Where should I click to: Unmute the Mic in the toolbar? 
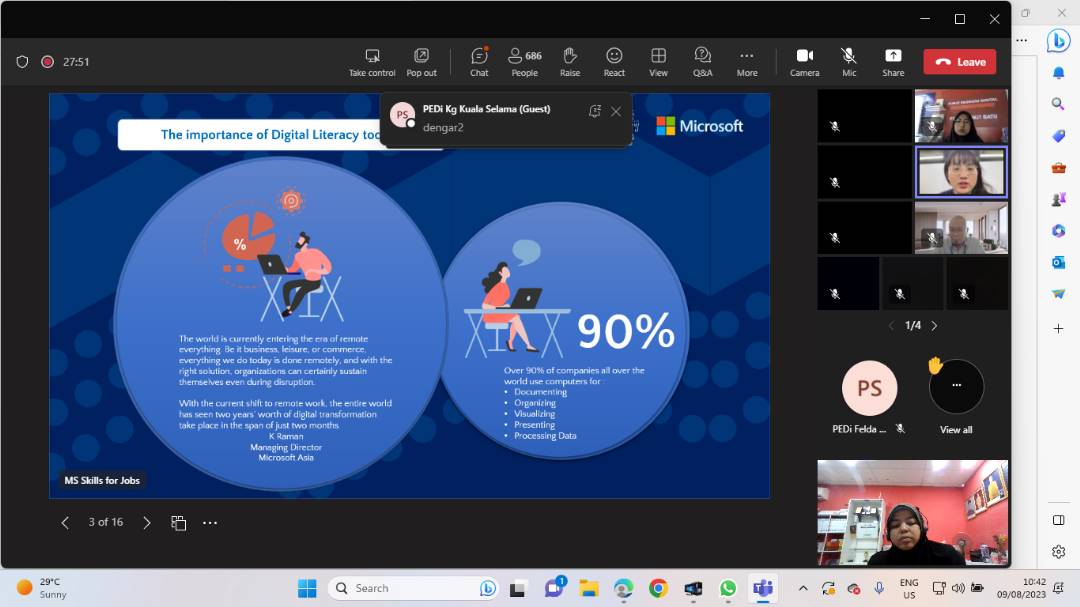849,62
